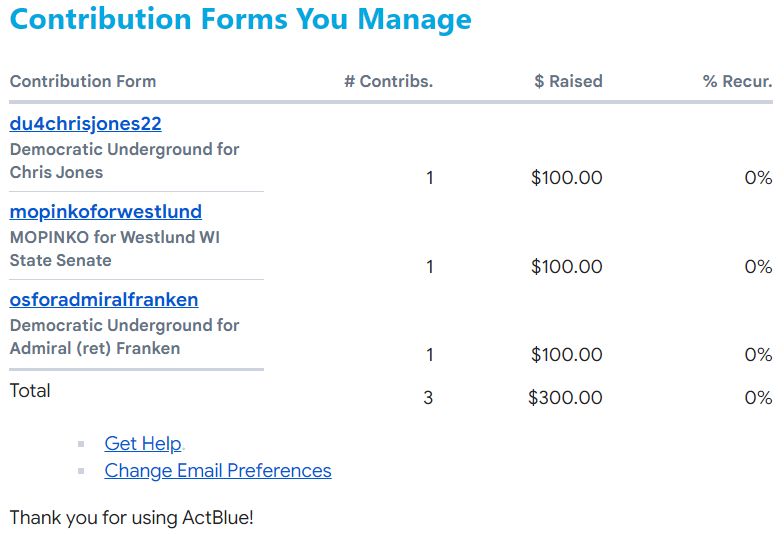Click the MOPINKO for Westlund WI State Senate text

(x=114, y=249)
